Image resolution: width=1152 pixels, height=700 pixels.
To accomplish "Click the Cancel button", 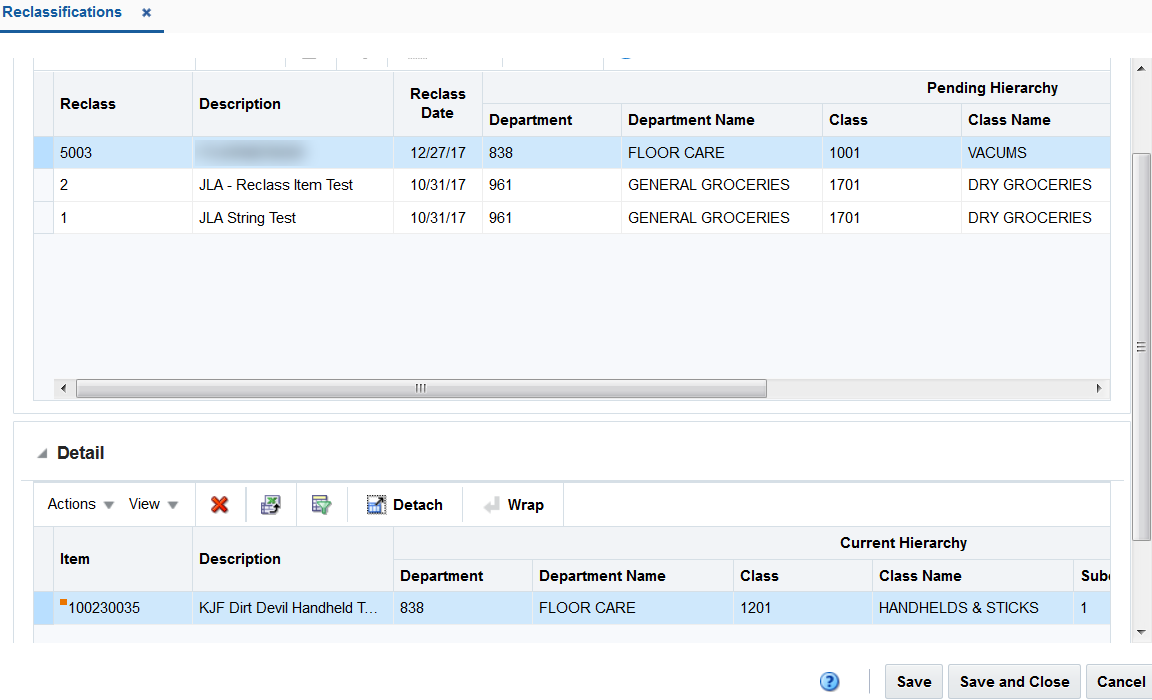I will coord(1120,682).
